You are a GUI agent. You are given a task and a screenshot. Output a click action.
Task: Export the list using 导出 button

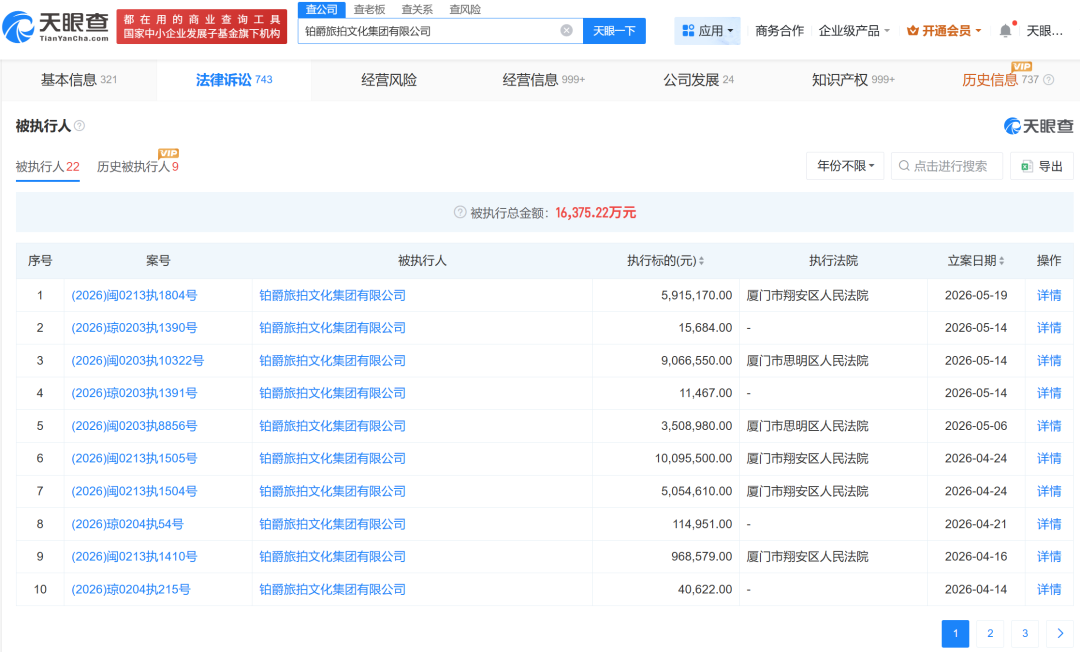(1041, 166)
